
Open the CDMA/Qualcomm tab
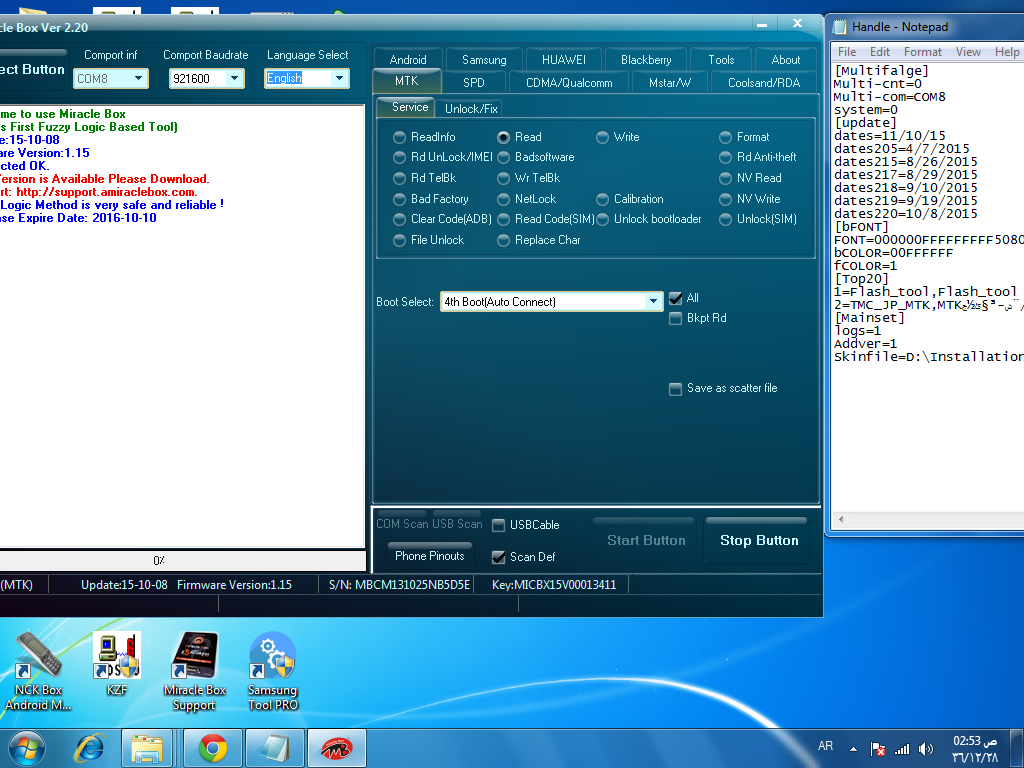tap(569, 82)
